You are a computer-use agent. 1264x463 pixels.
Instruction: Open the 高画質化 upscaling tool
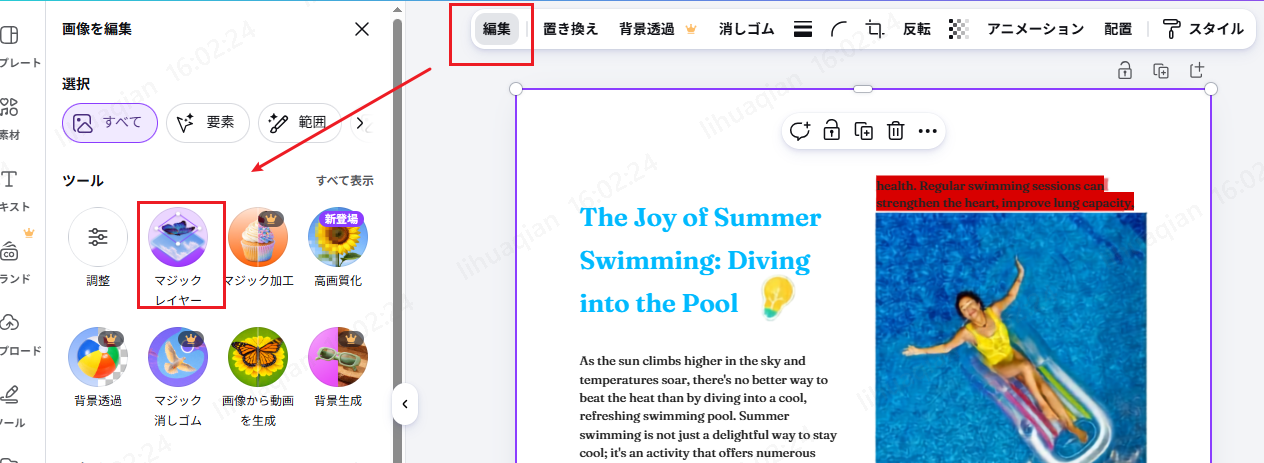pos(338,248)
